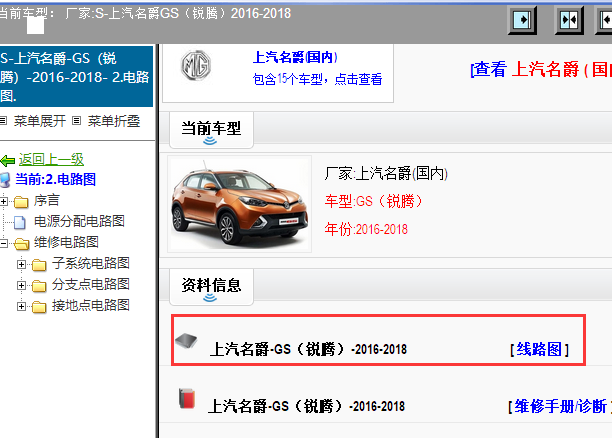Click the folder icon beside 序言
Image resolution: width=612 pixels, height=438 pixels.
(21, 202)
